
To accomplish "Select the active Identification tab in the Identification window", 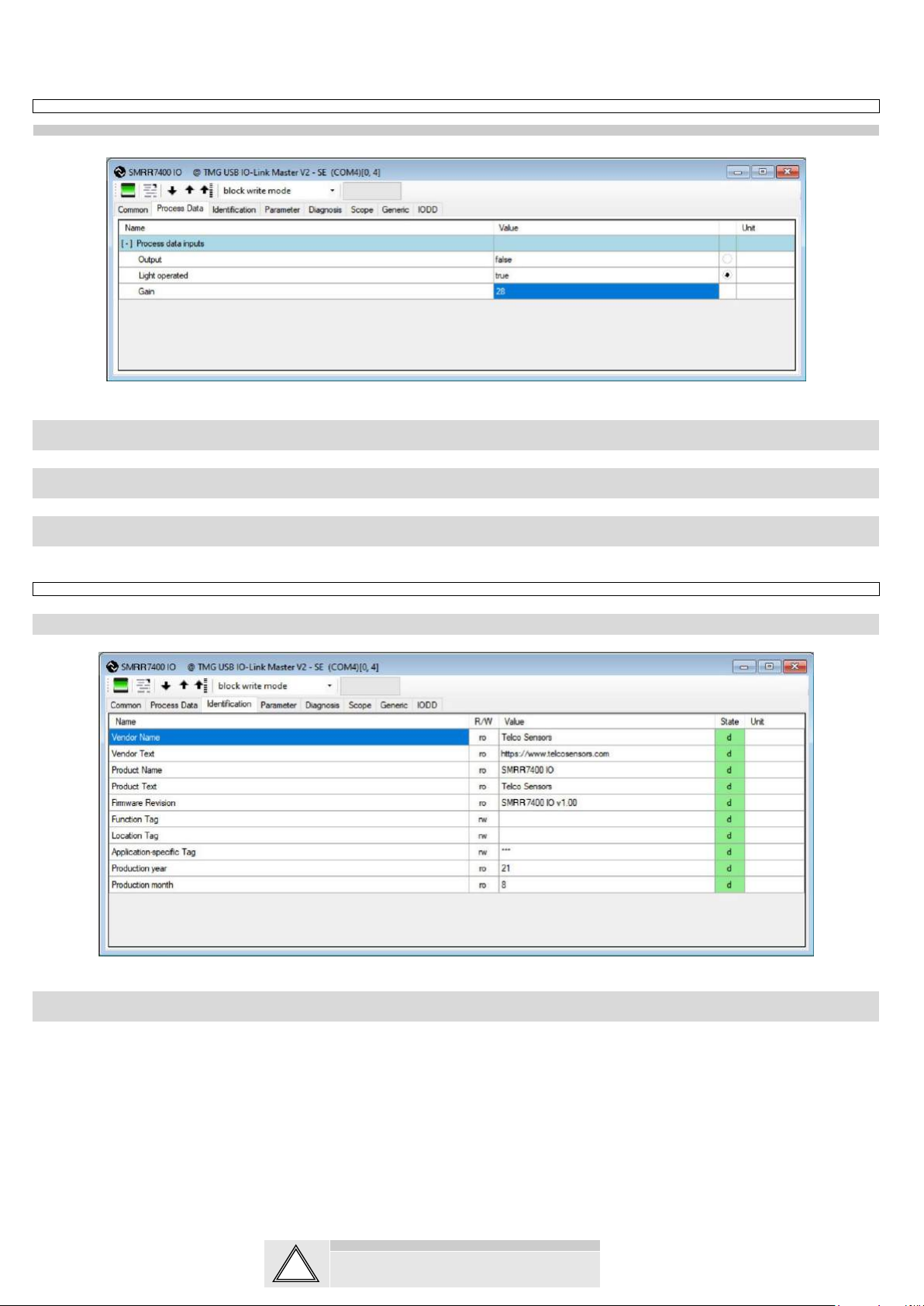I will pos(229,704).
